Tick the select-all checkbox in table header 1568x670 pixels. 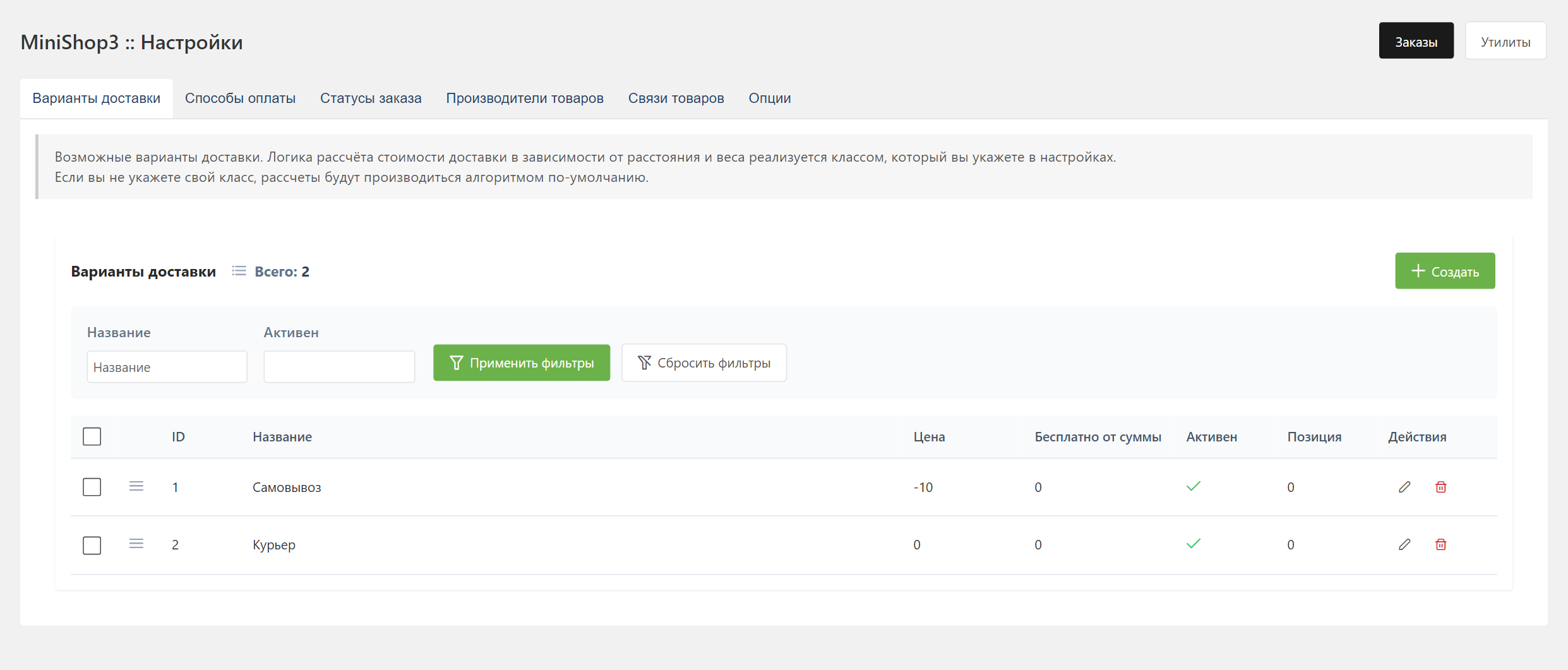click(x=92, y=436)
